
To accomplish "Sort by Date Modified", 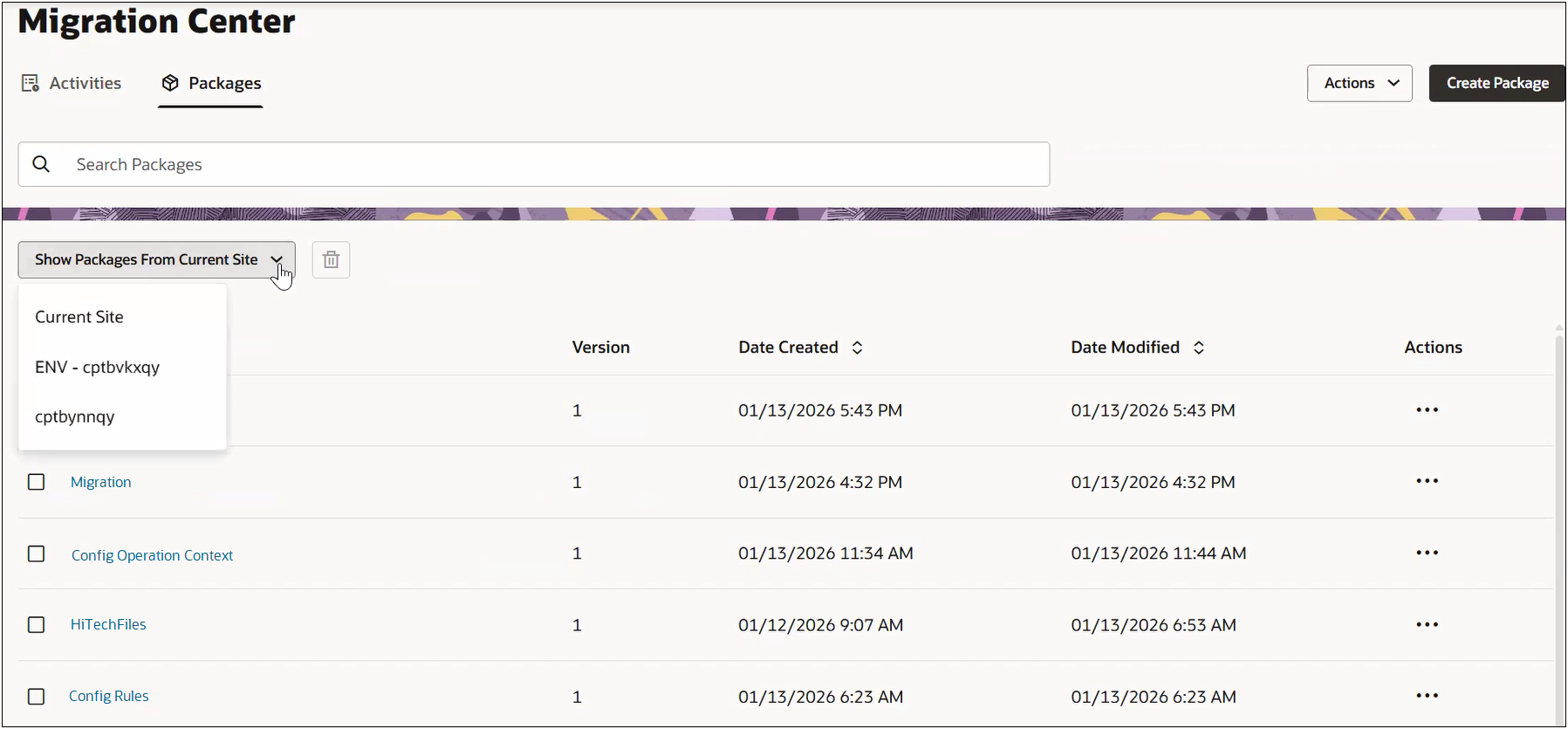I will (x=1199, y=347).
